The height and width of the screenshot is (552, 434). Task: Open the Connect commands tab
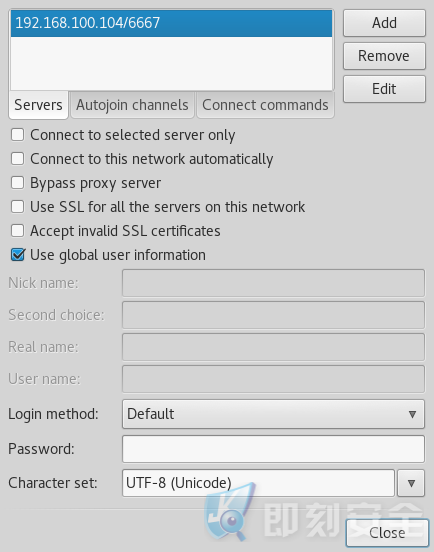point(265,105)
